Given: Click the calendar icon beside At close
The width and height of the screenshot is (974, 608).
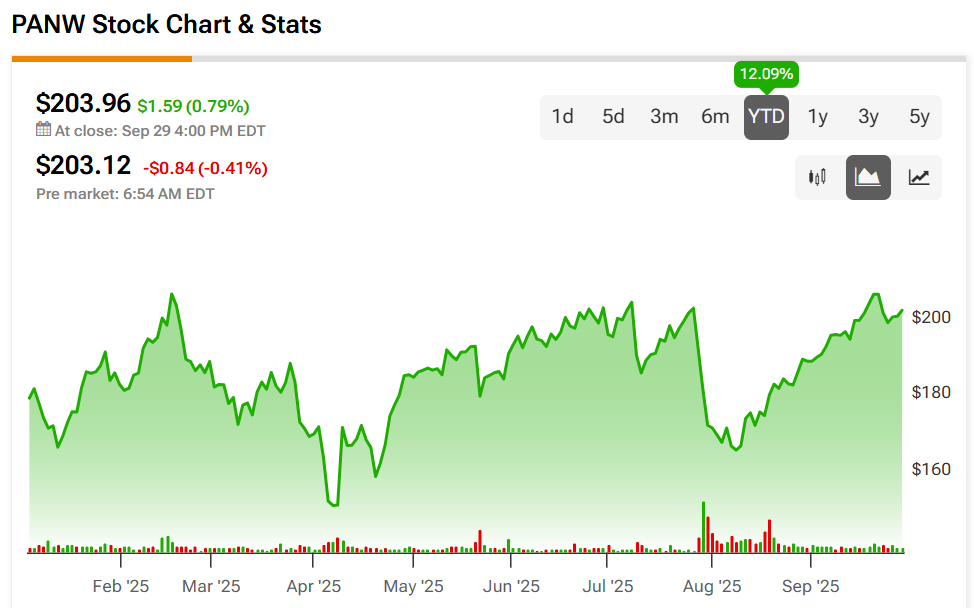Looking at the screenshot, I should [x=43, y=130].
